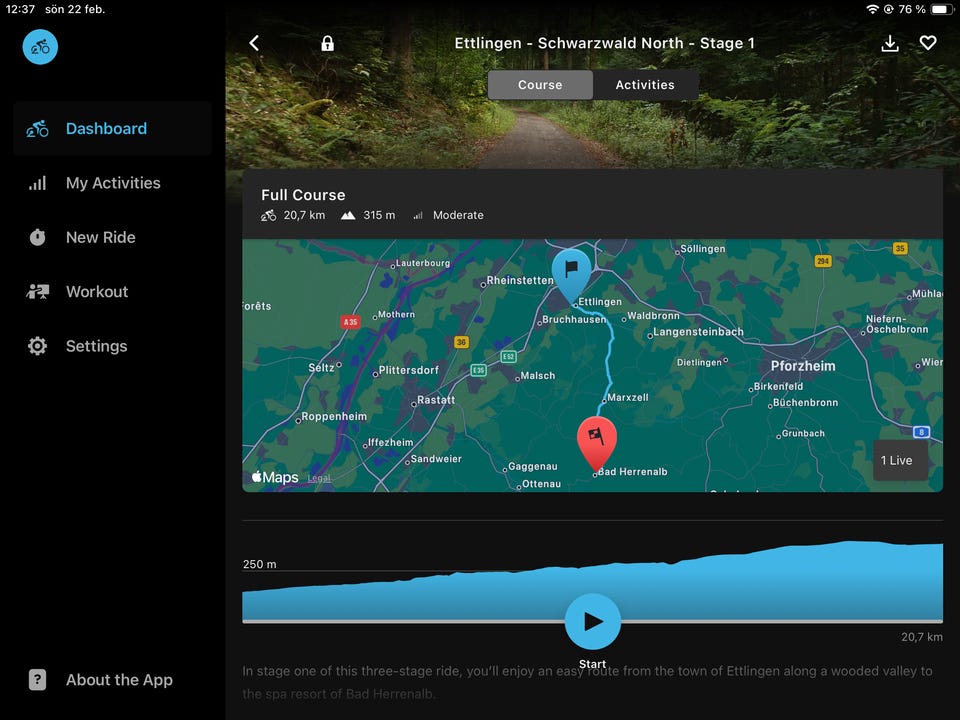
Task: Click the 20,7 km distance value
Action: (x=304, y=216)
